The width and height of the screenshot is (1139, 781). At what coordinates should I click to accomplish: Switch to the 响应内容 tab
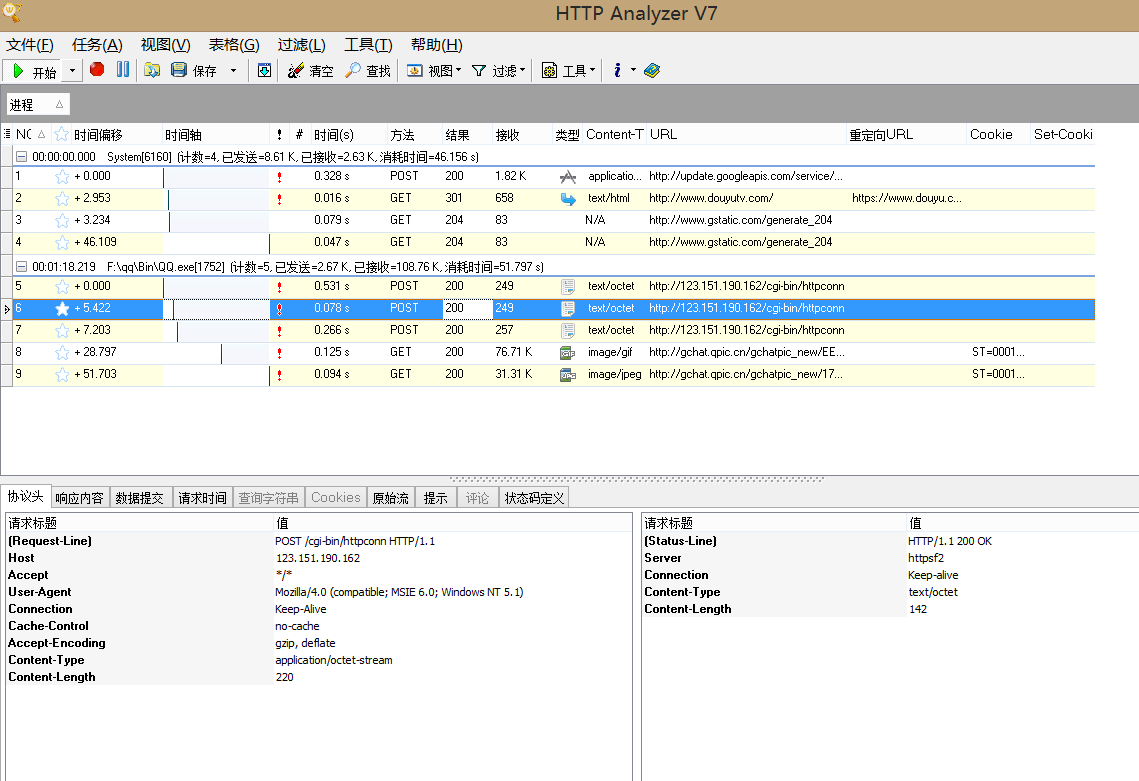79,498
